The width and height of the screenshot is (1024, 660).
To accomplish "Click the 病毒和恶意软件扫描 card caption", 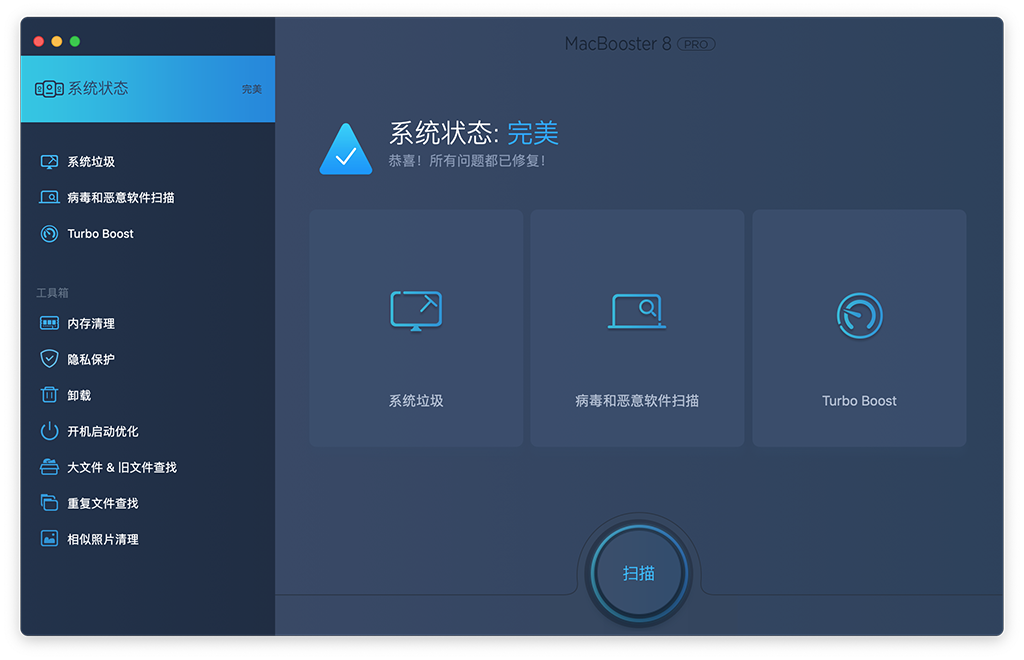I will pos(637,401).
